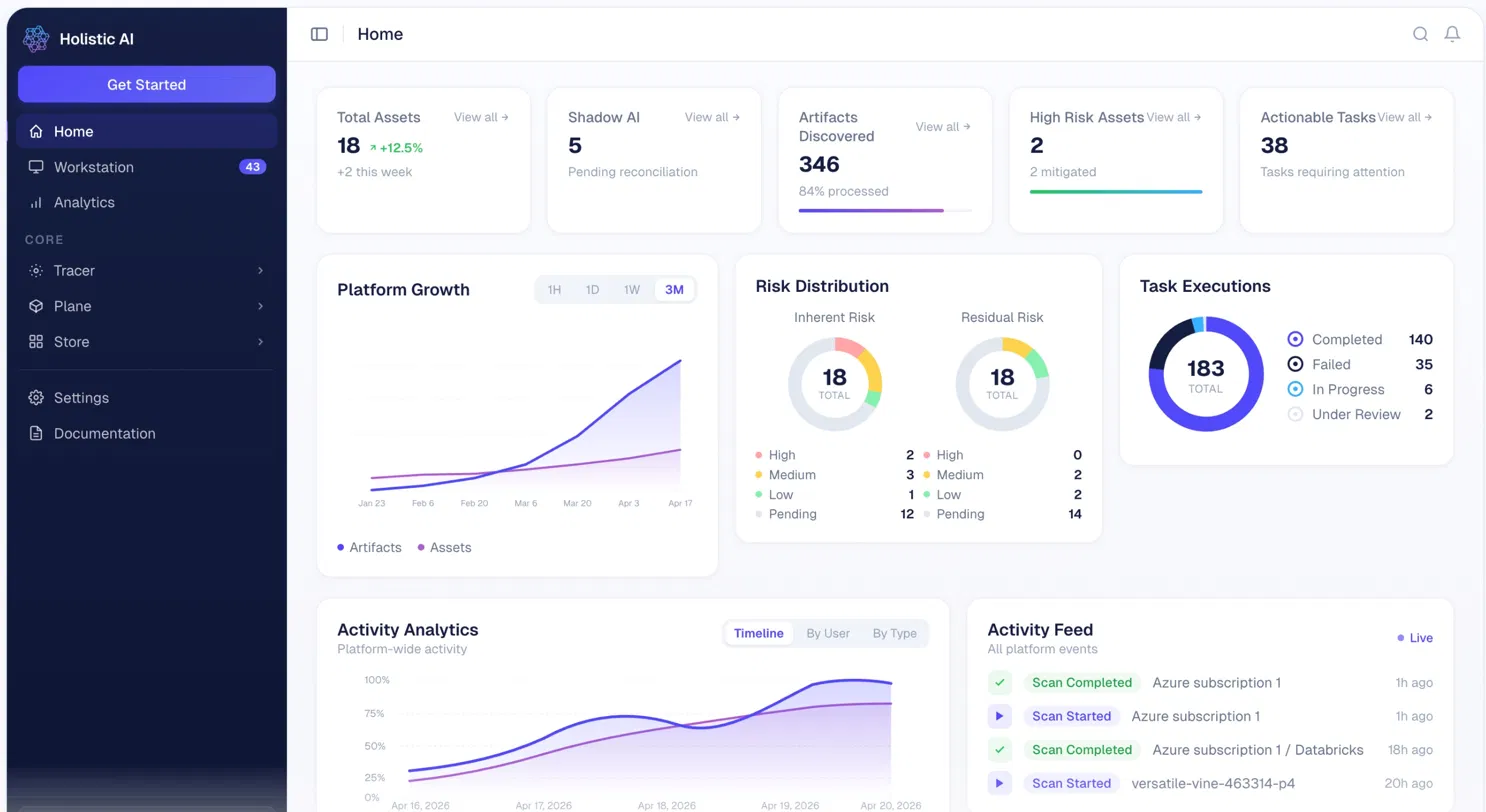
Task: Open Settings in the sidebar
Action: (x=147, y=398)
